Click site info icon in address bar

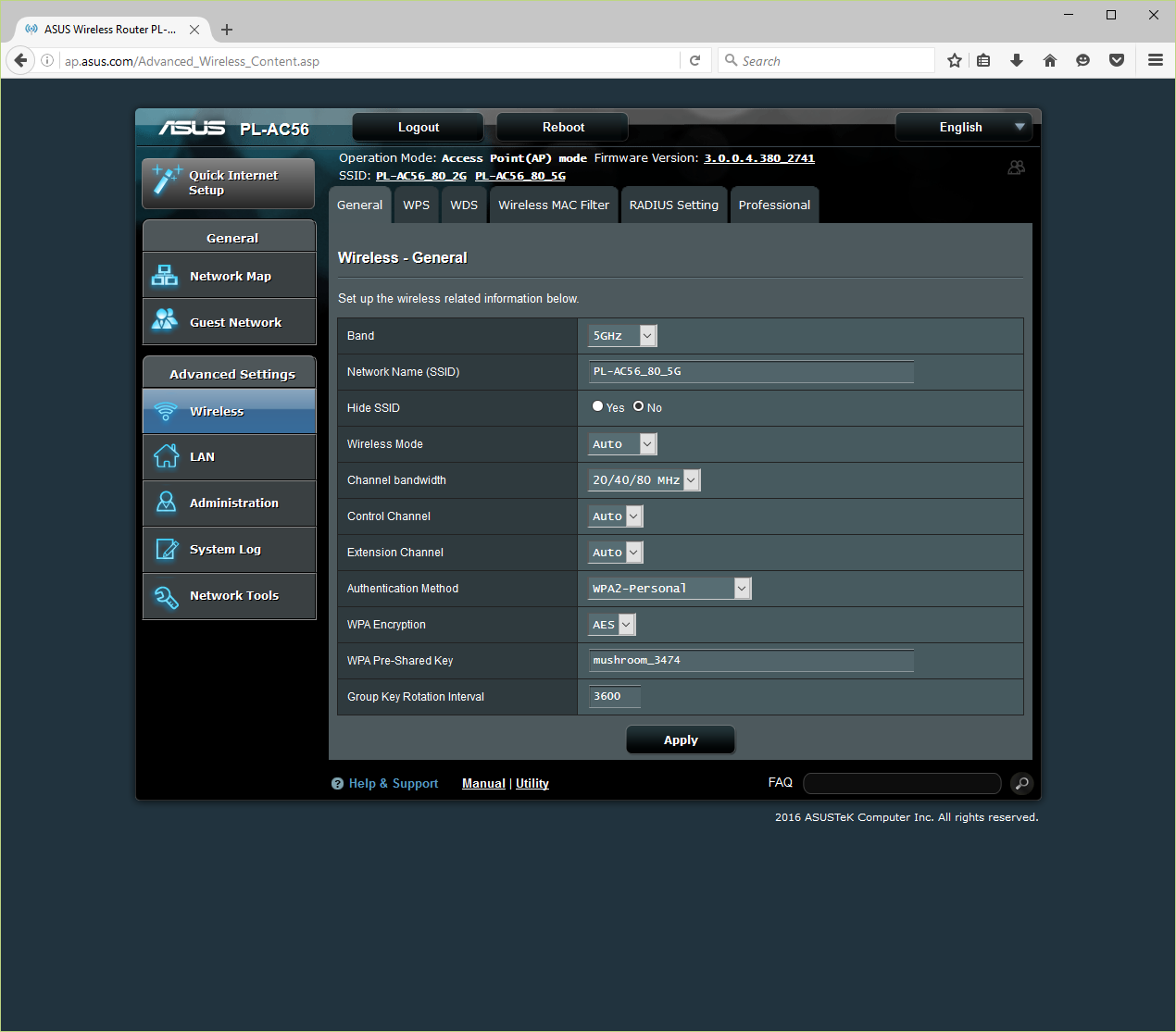47,60
